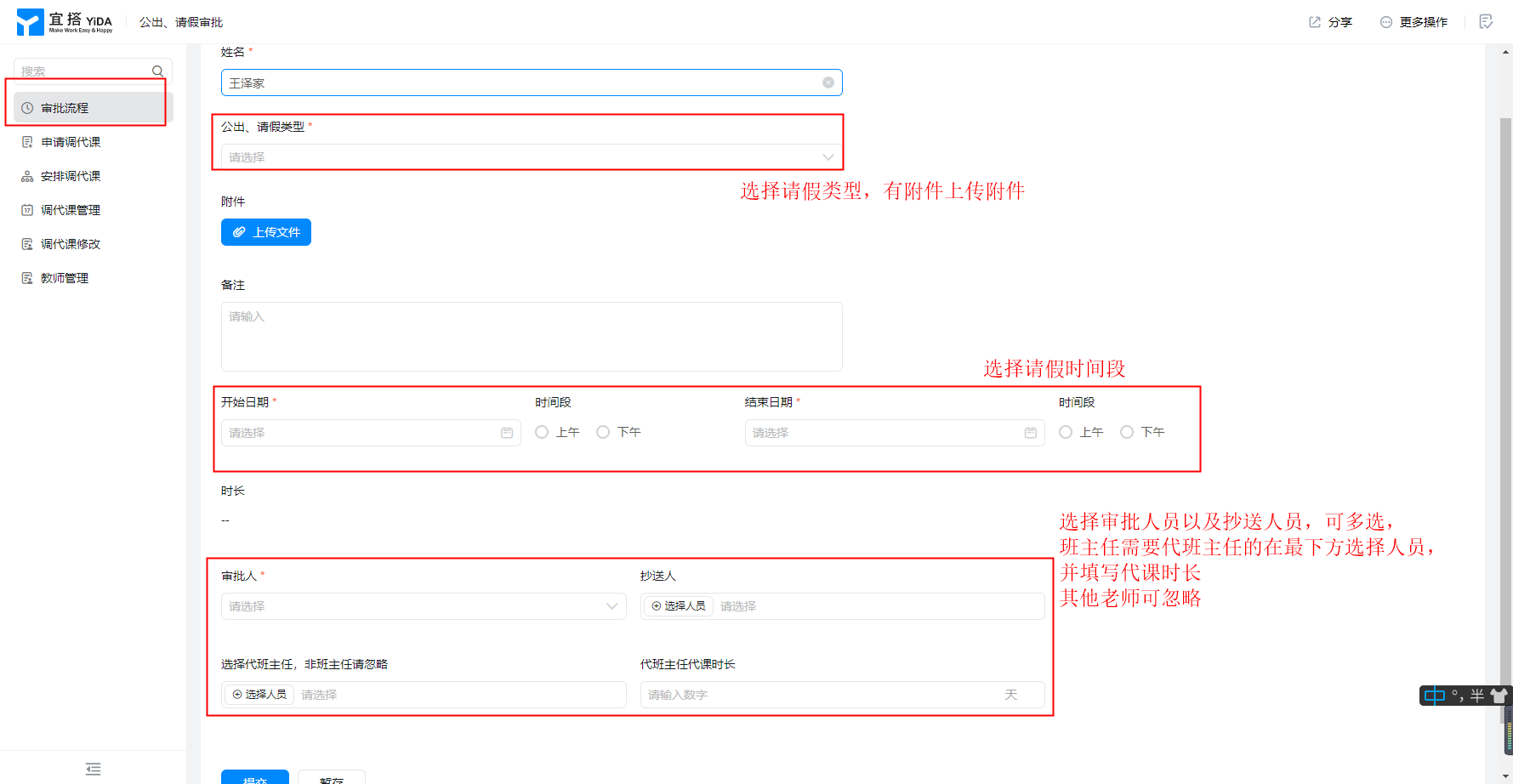Open the more actions menu
The width and height of the screenshot is (1513, 784).
tap(1413, 22)
